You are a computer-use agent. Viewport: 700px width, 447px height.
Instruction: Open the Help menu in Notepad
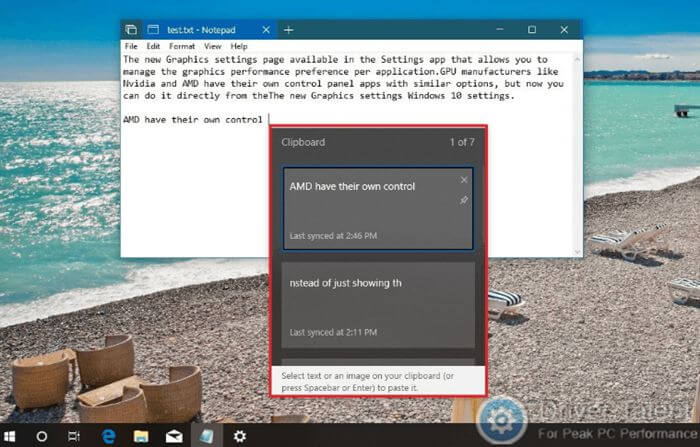coord(239,46)
